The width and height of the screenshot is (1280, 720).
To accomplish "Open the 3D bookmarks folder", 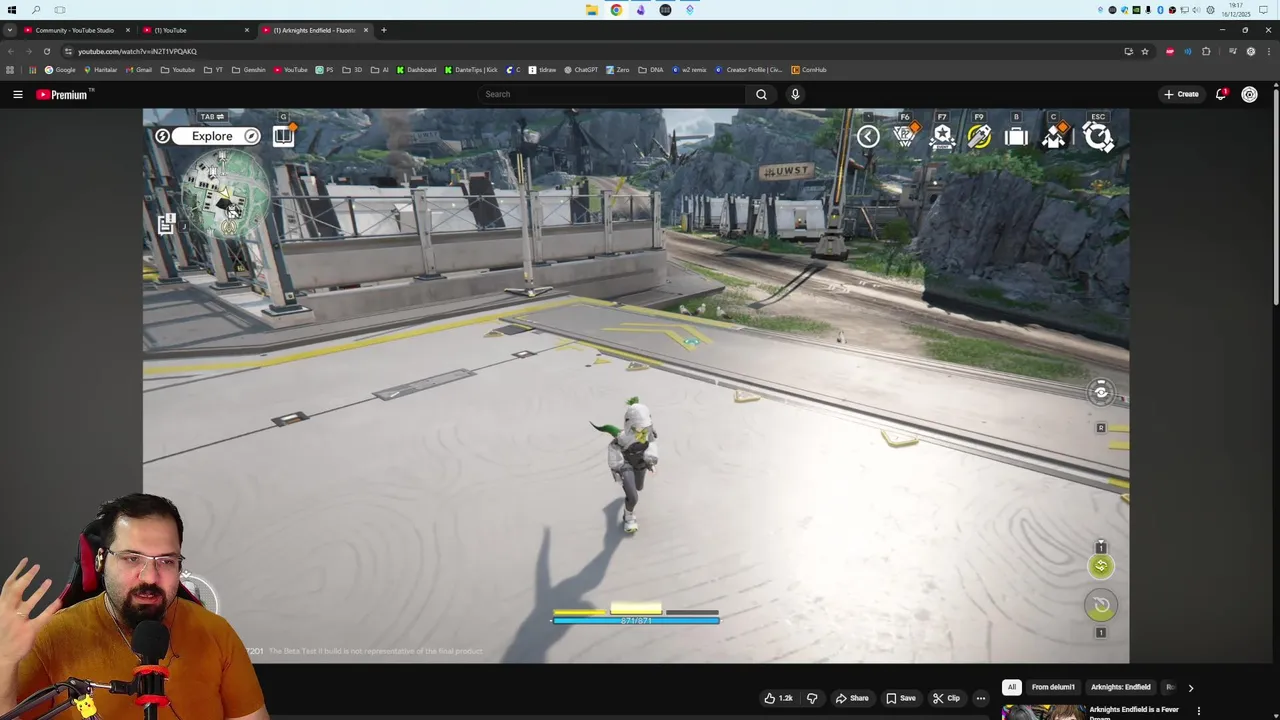I will coord(352,70).
